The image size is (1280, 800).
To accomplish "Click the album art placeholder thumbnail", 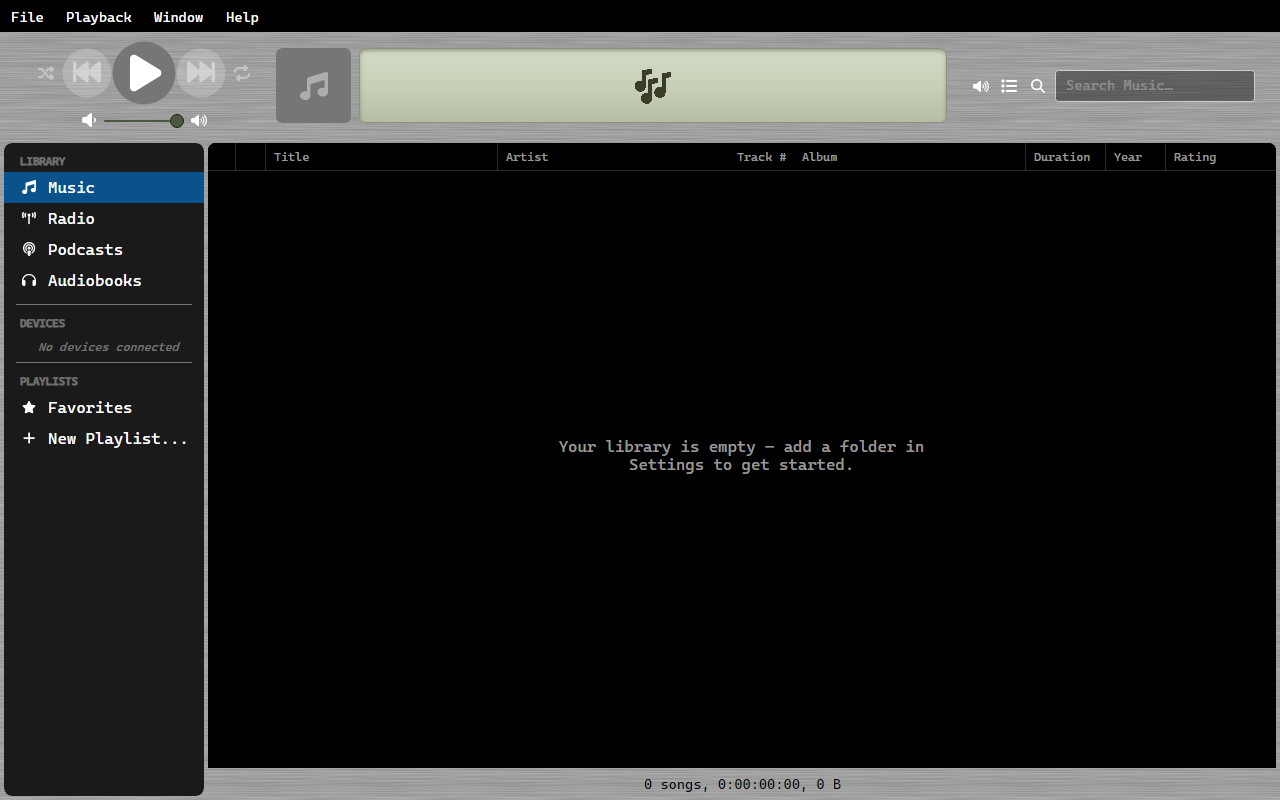I will (314, 86).
